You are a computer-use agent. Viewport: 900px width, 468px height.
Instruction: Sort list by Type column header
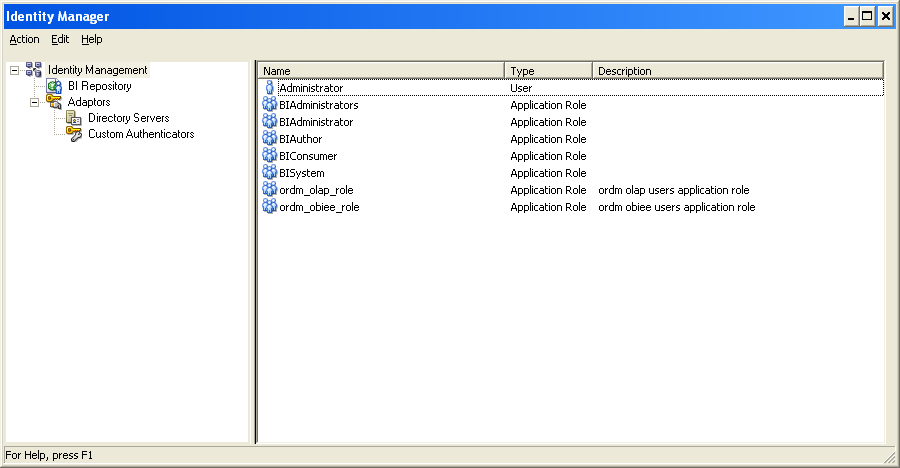pos(548,71)
